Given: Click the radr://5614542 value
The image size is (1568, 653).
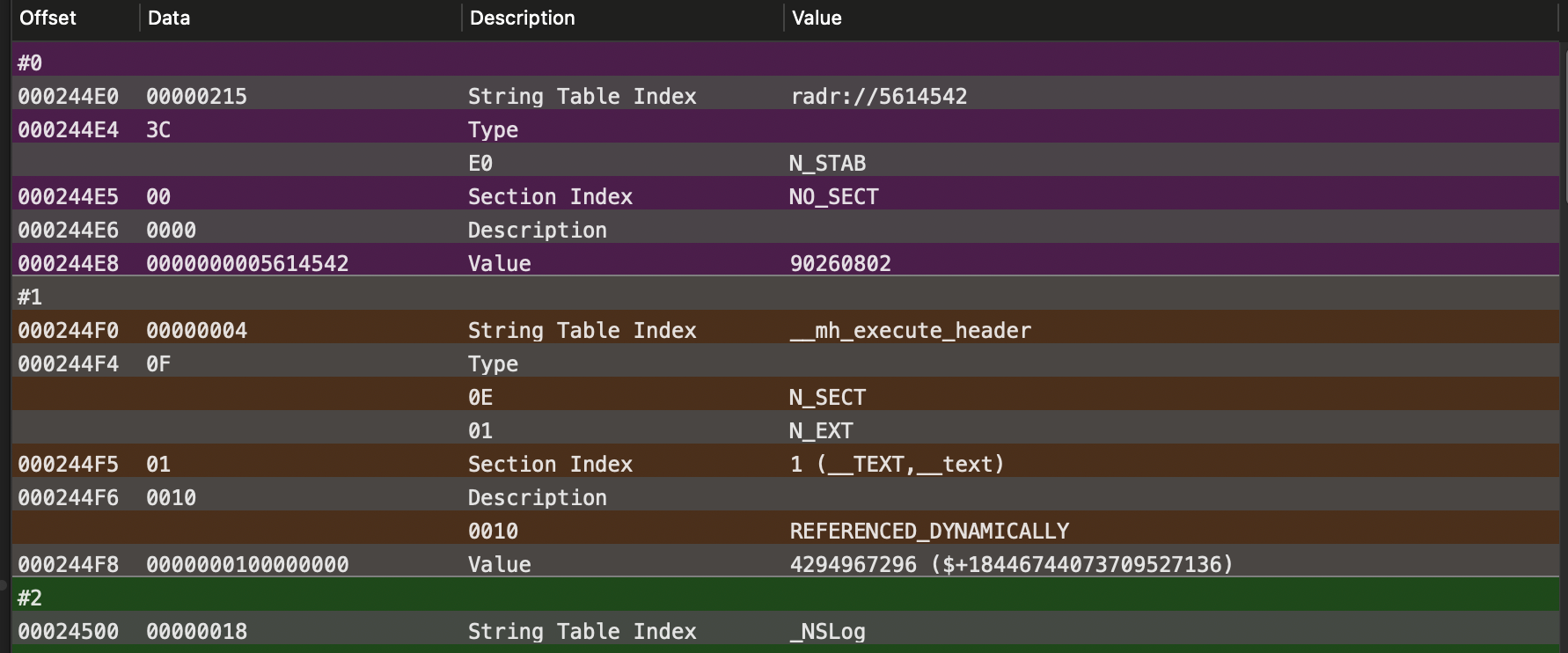Looking at the screenshot, I should (x=878, y=97).
